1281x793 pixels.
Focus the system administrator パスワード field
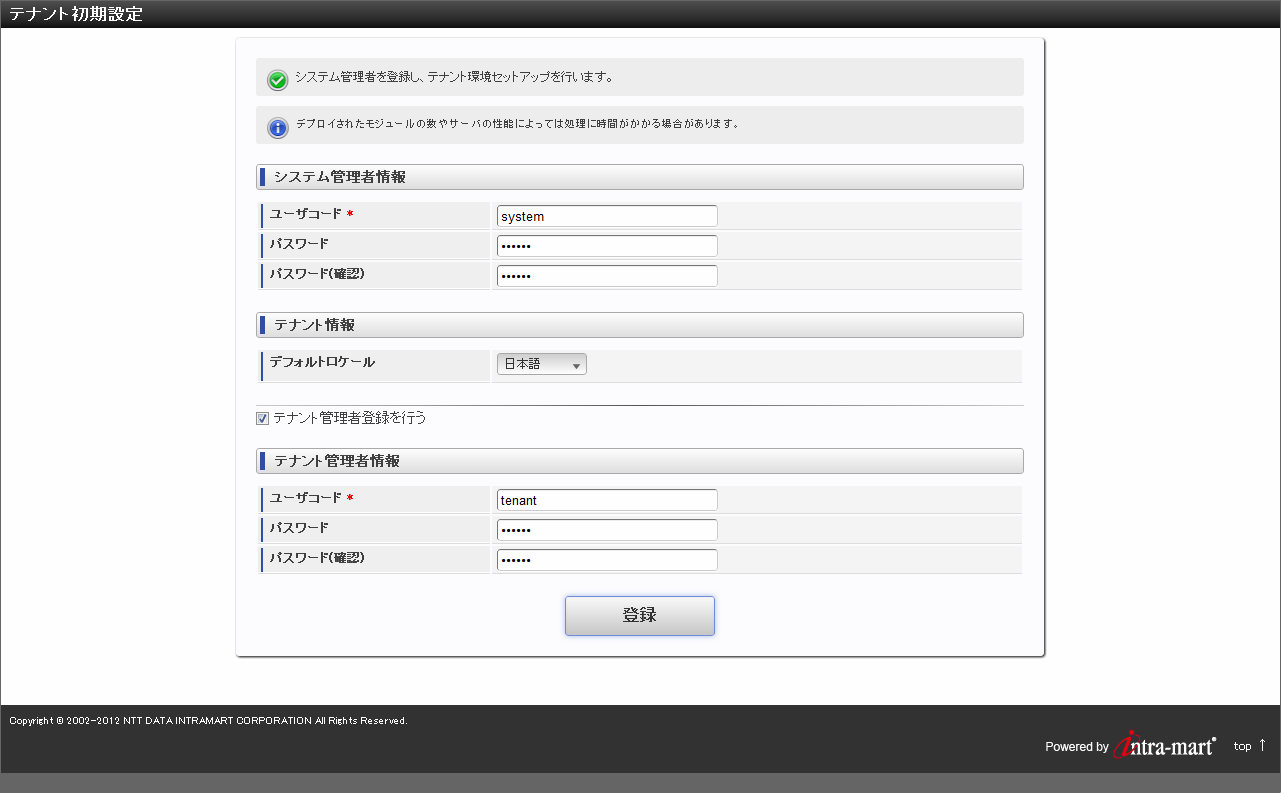(x=607, y=246)
